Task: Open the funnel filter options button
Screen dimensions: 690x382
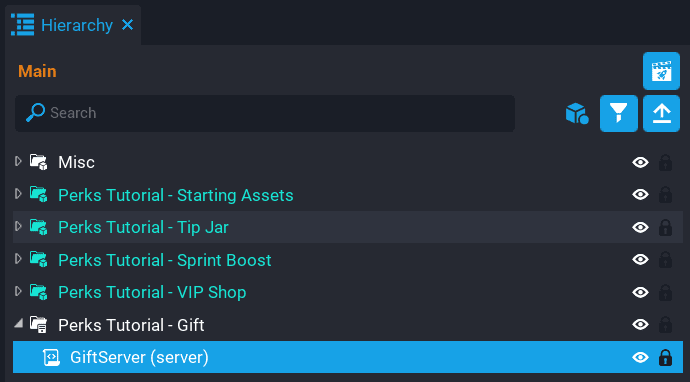Action: click(619, 114)
